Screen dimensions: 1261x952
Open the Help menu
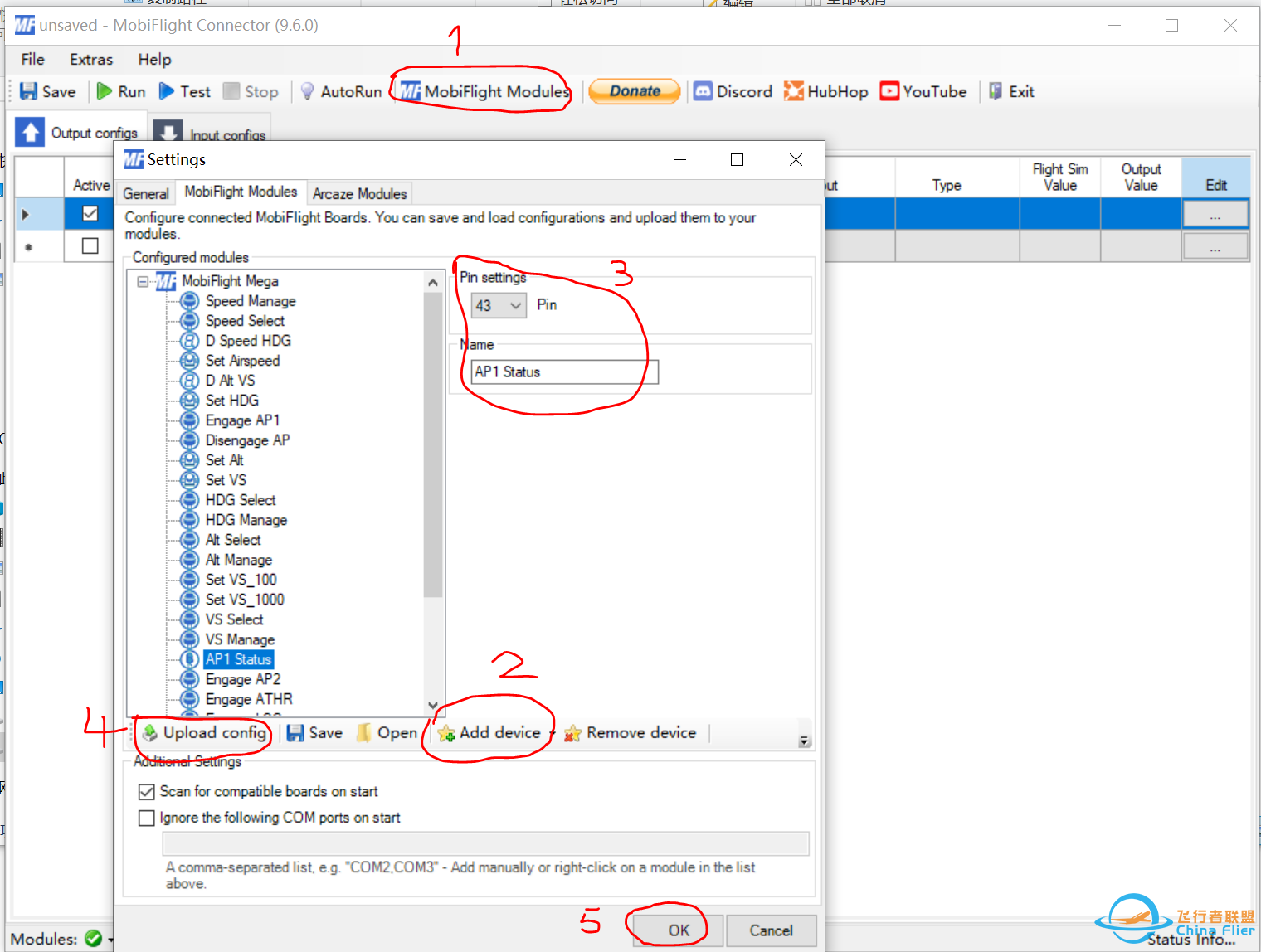coord(154,59)
